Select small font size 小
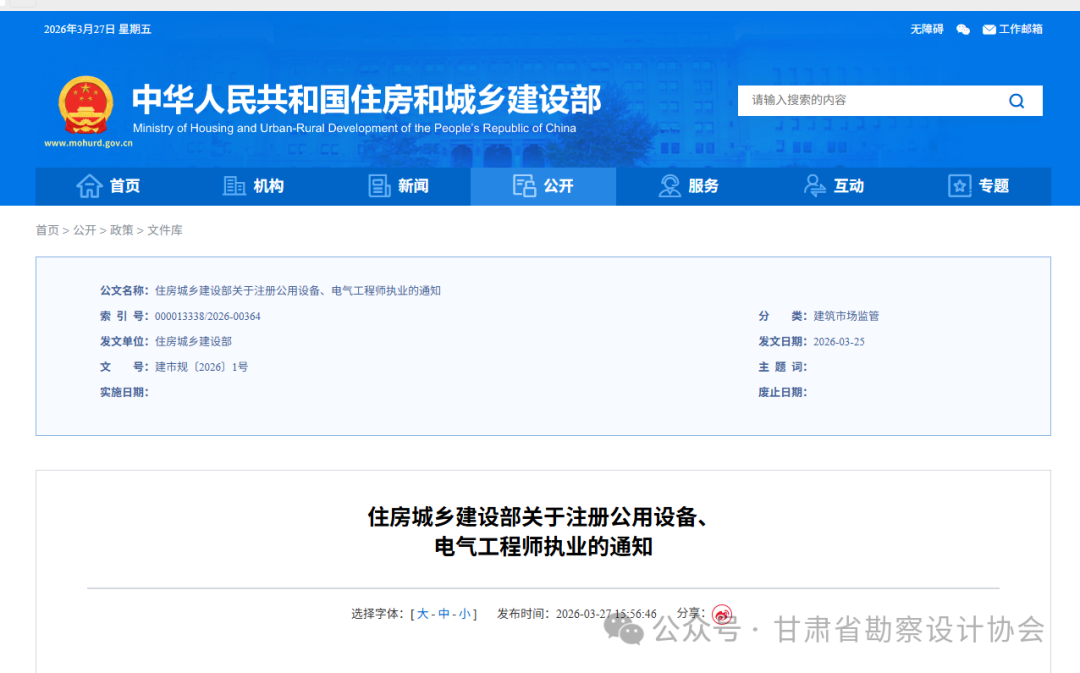 [x=464, y=614]
